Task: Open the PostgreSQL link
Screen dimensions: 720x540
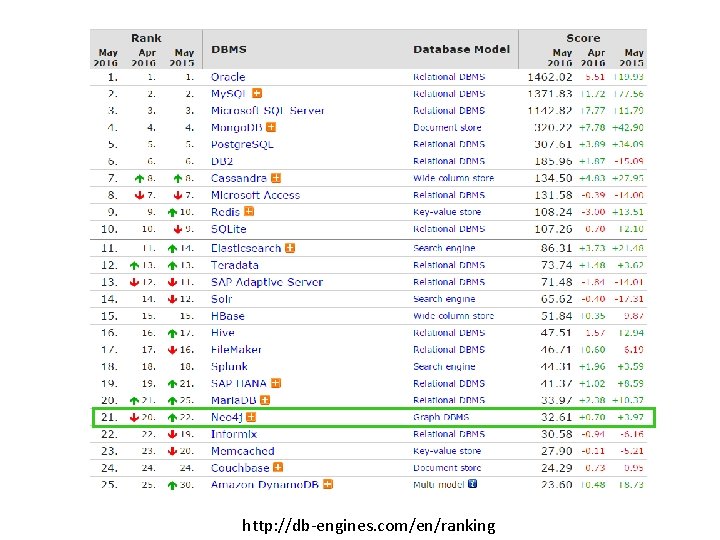Action: click(242, 144)
